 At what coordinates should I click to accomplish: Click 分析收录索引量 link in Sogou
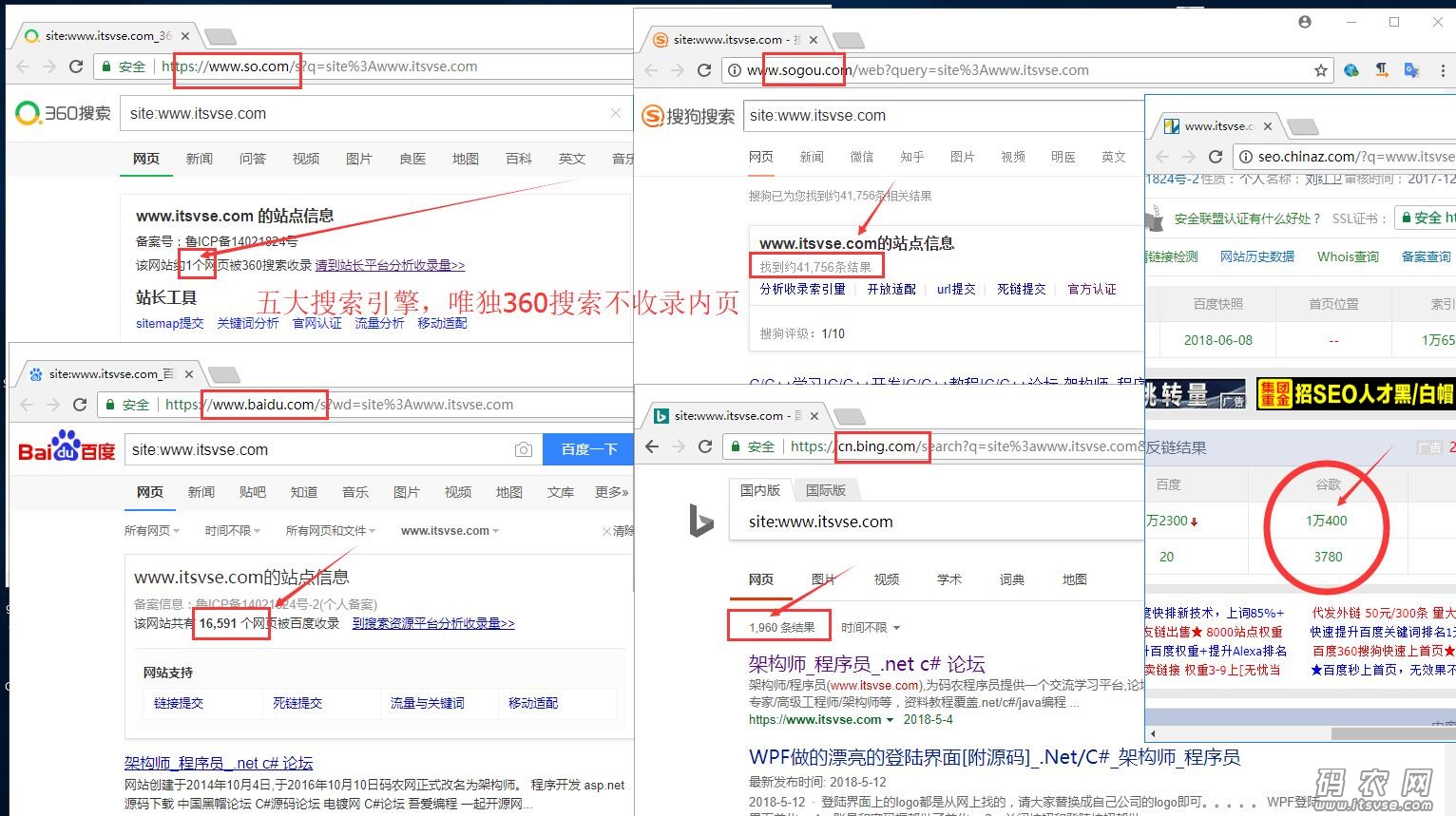(x=803, y=289)
